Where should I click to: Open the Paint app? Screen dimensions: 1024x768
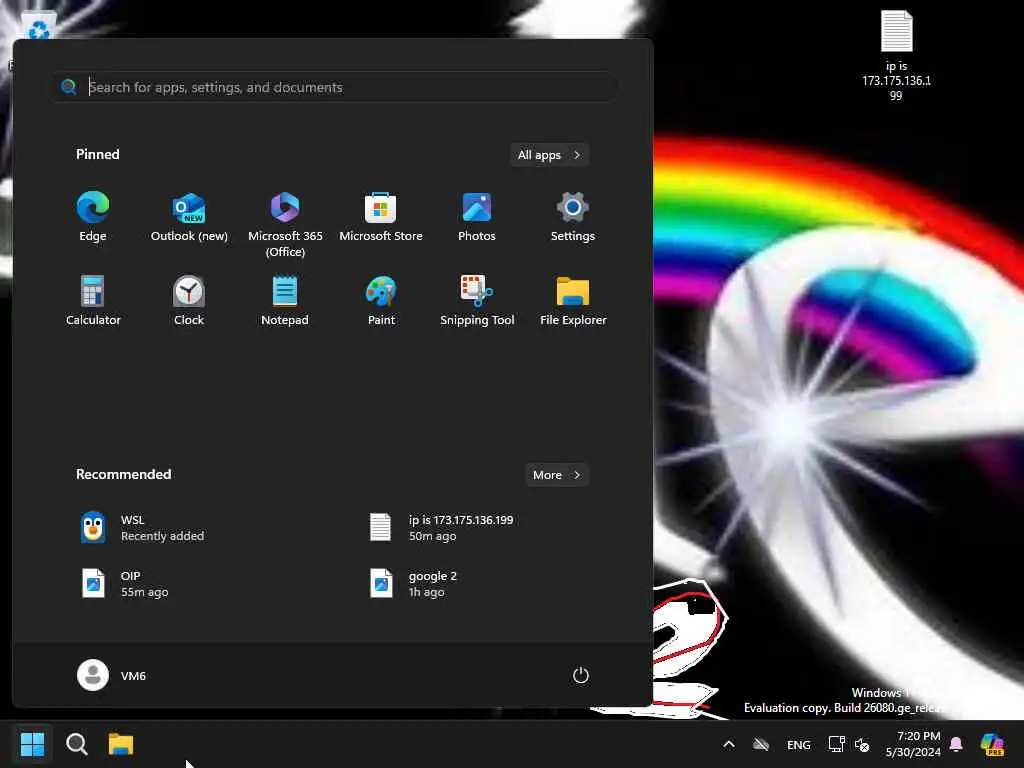(381, 300)
